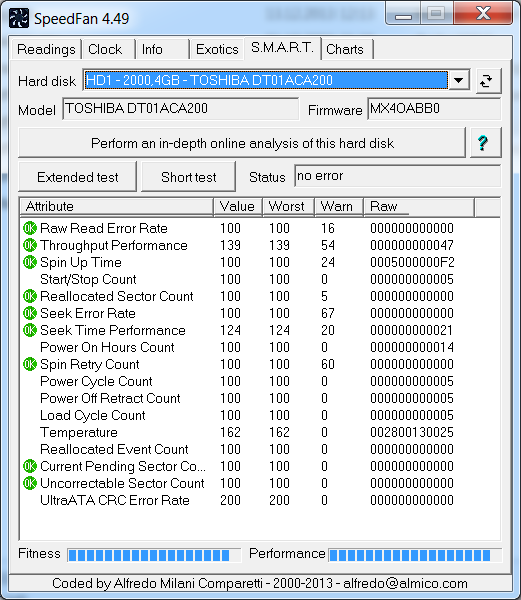Viewport: 521px width, 600px height.
Task: Select the Reallocated Event Count row
Action: click(x=259, y=449)
